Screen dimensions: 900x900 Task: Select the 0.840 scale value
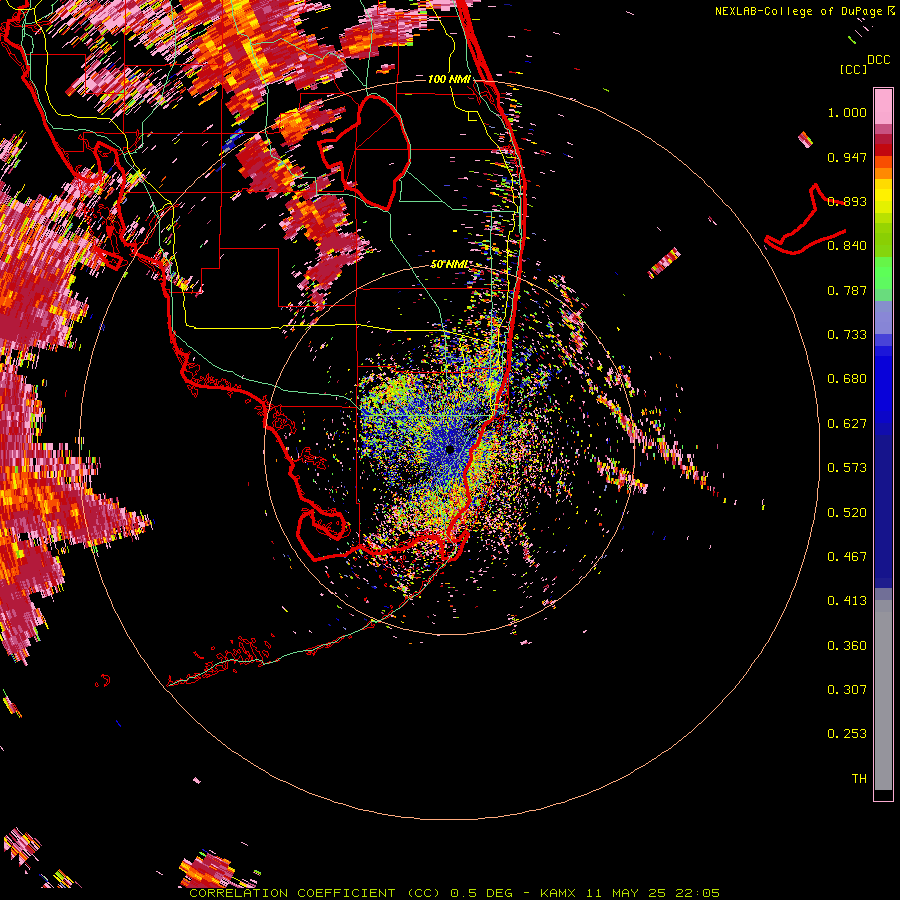click(x=847, y=246)
